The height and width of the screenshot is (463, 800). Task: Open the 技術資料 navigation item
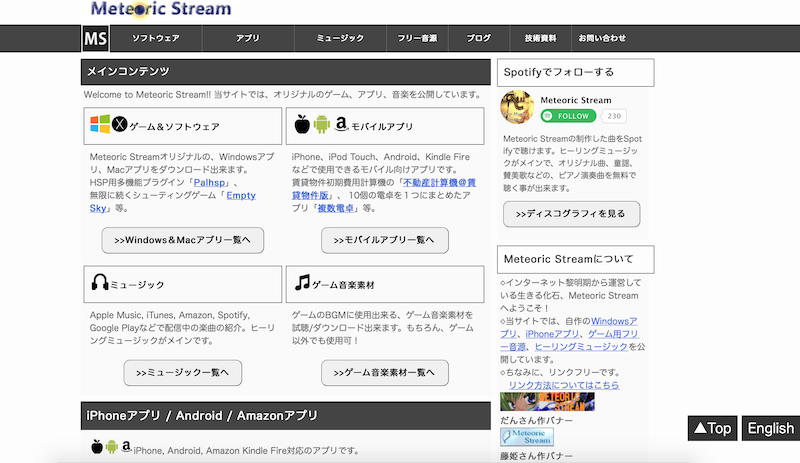(540, 38)
